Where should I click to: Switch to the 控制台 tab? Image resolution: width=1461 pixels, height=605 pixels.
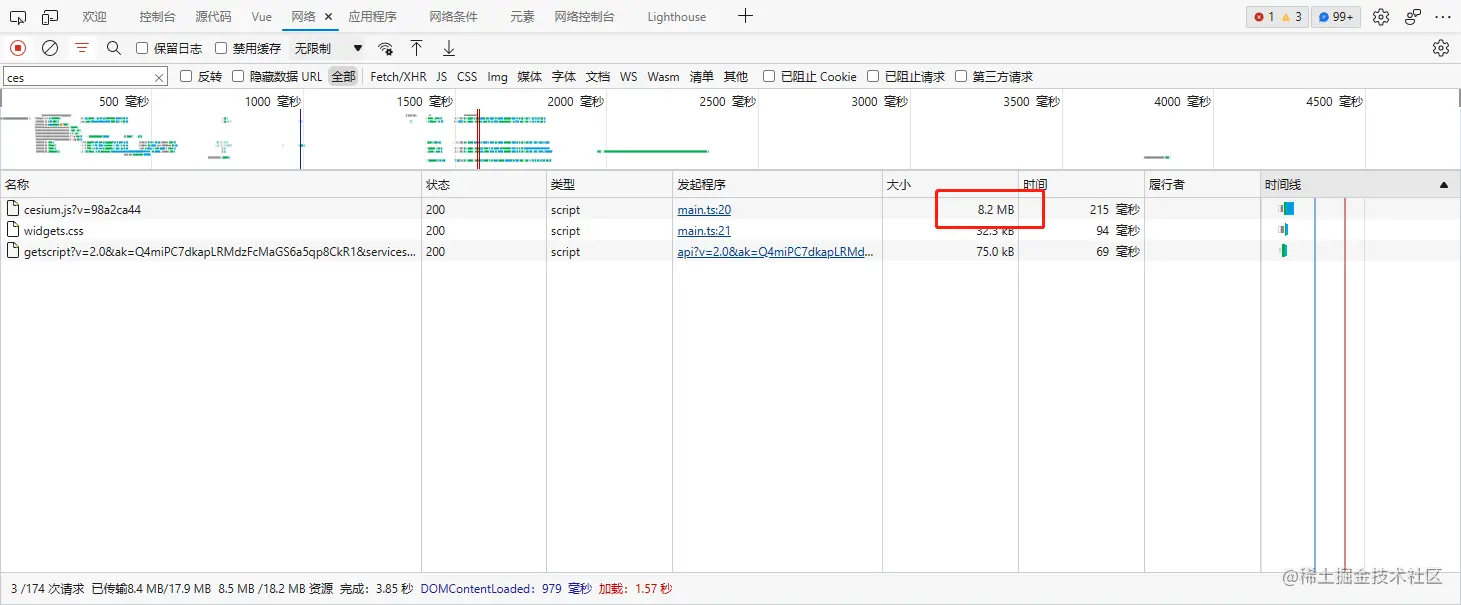coord(157,17)
